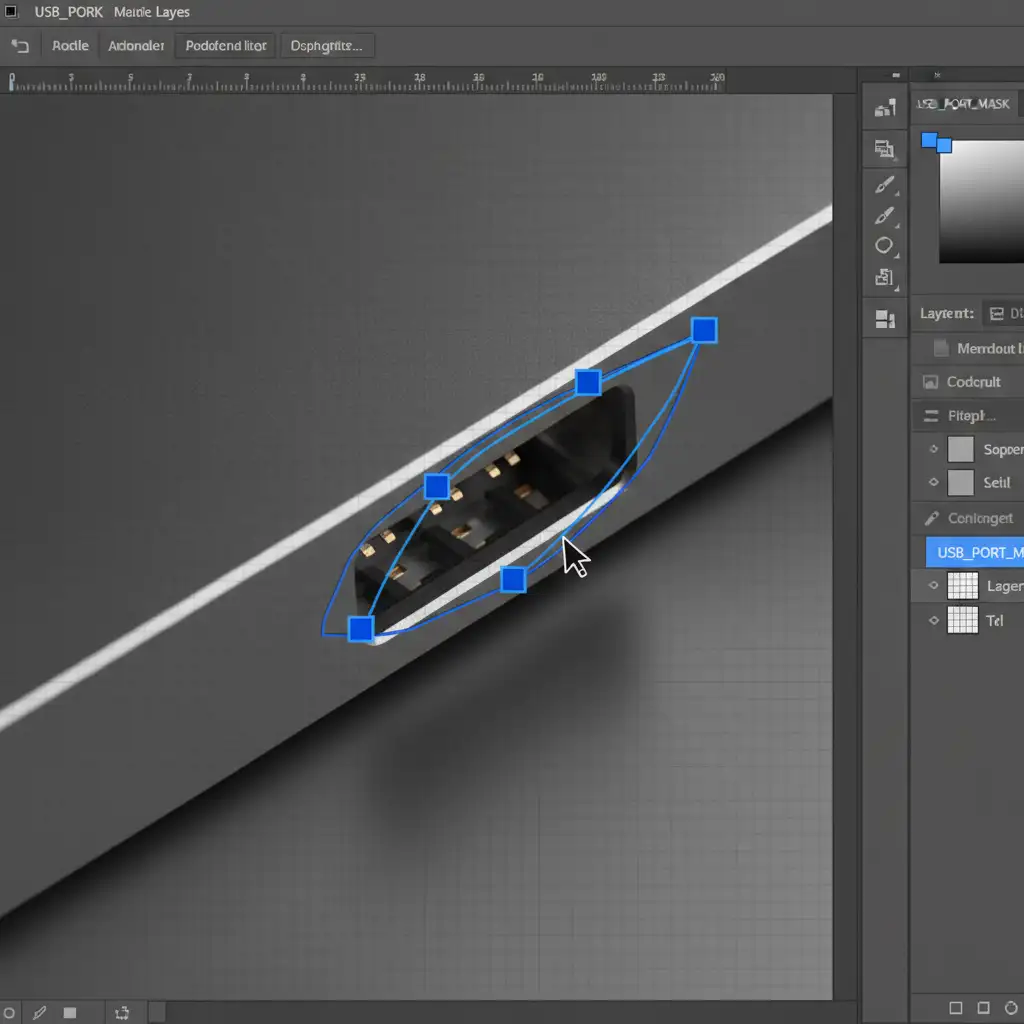Select the USB_PORT_M highlighted layer row
The width and height of the screenshot is (1024, 1024).
click(x=975, y=552)
